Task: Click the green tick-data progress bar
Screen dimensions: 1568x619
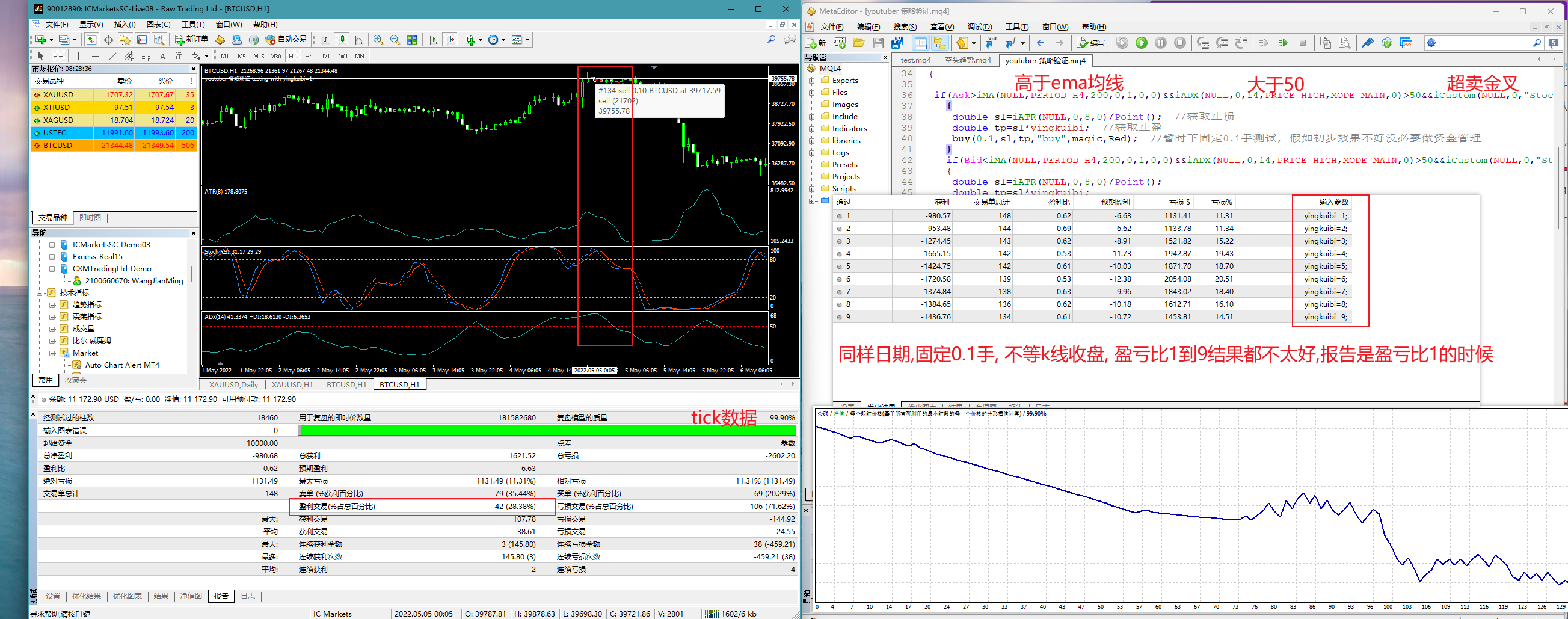Action: click(x=546, y=430)
